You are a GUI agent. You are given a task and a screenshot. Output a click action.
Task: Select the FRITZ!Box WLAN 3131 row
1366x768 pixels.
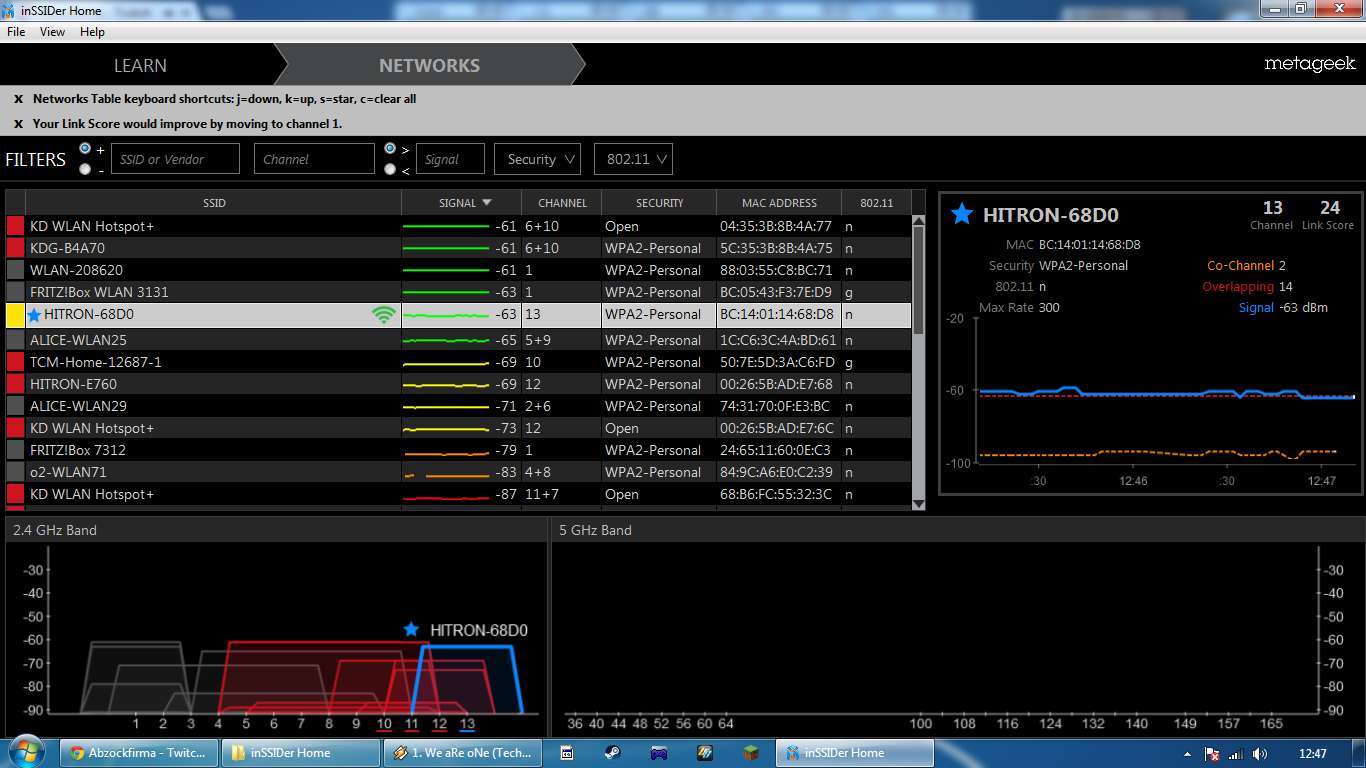(x=459, y=292)
